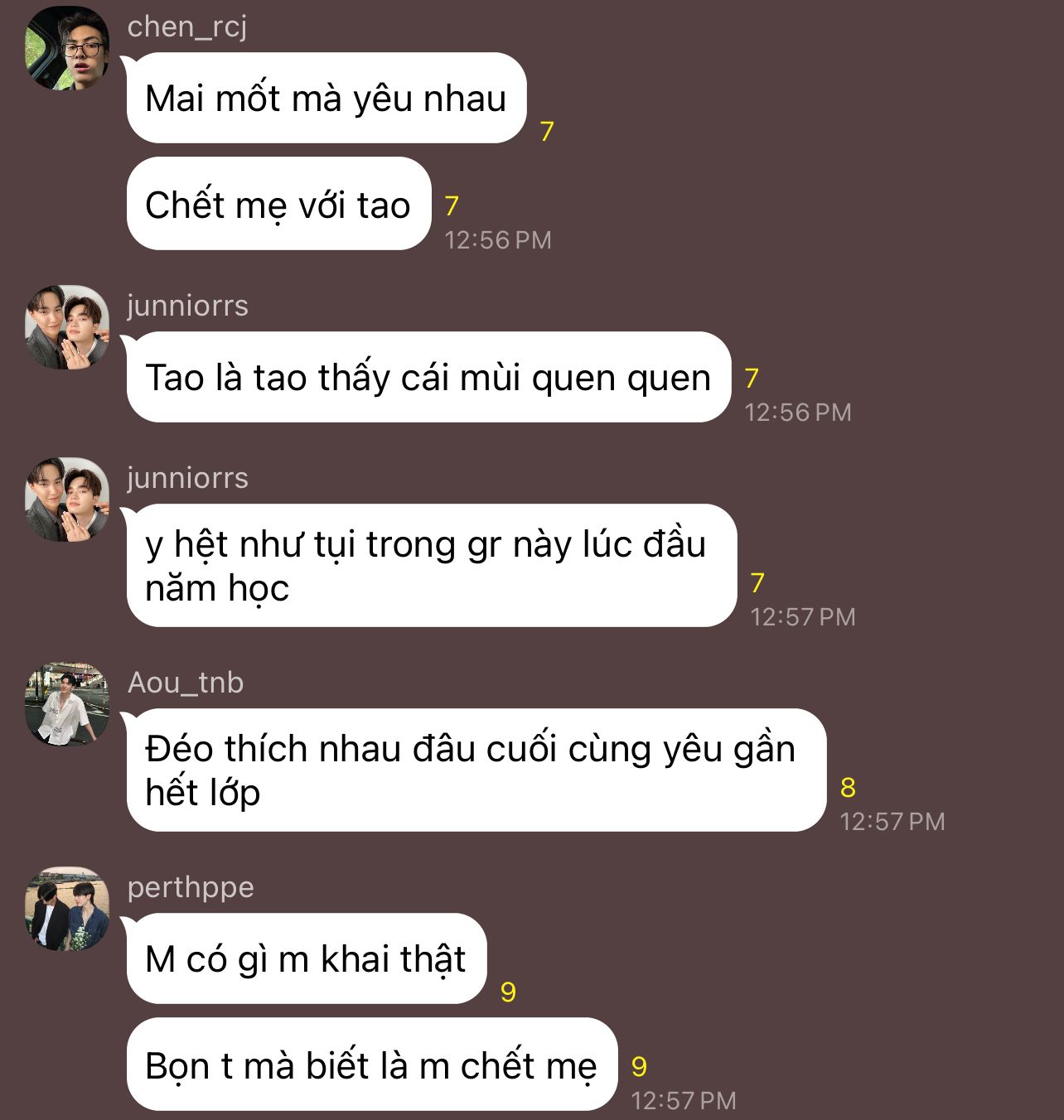Tap junniorrs avatar next to 'y hệt như' message
Viewport: 1064px width, 1120px height.
coord(67,500)
